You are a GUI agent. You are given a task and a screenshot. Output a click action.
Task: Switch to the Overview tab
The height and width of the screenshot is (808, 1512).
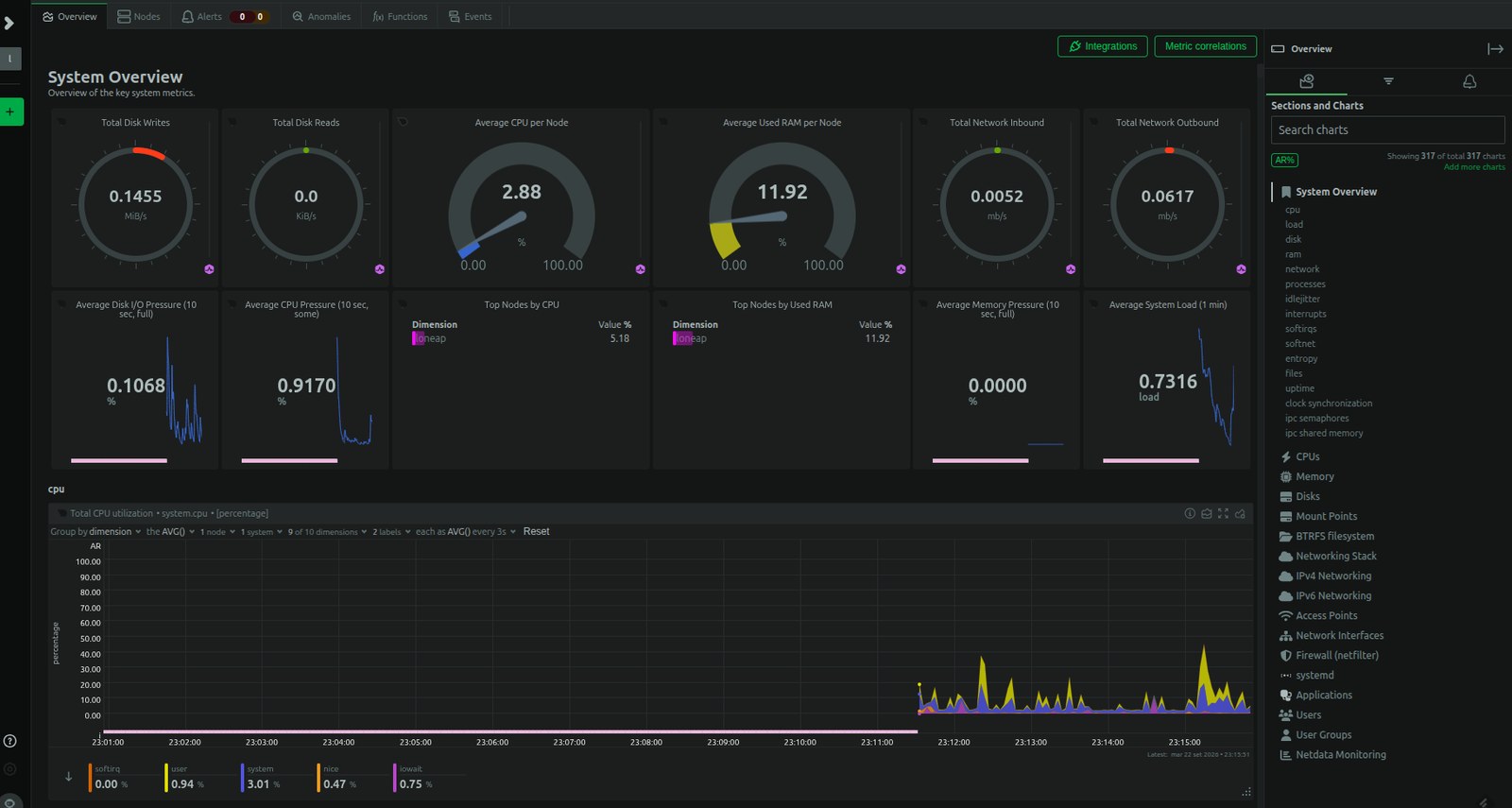[x=70, y=16]
